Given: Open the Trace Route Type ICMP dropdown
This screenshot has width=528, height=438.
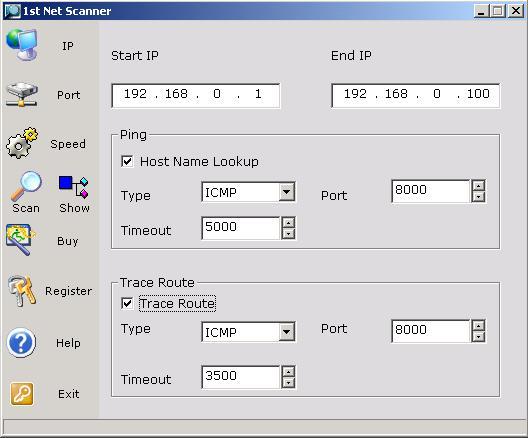Looking at the screenshot, I should coord(287,332).
